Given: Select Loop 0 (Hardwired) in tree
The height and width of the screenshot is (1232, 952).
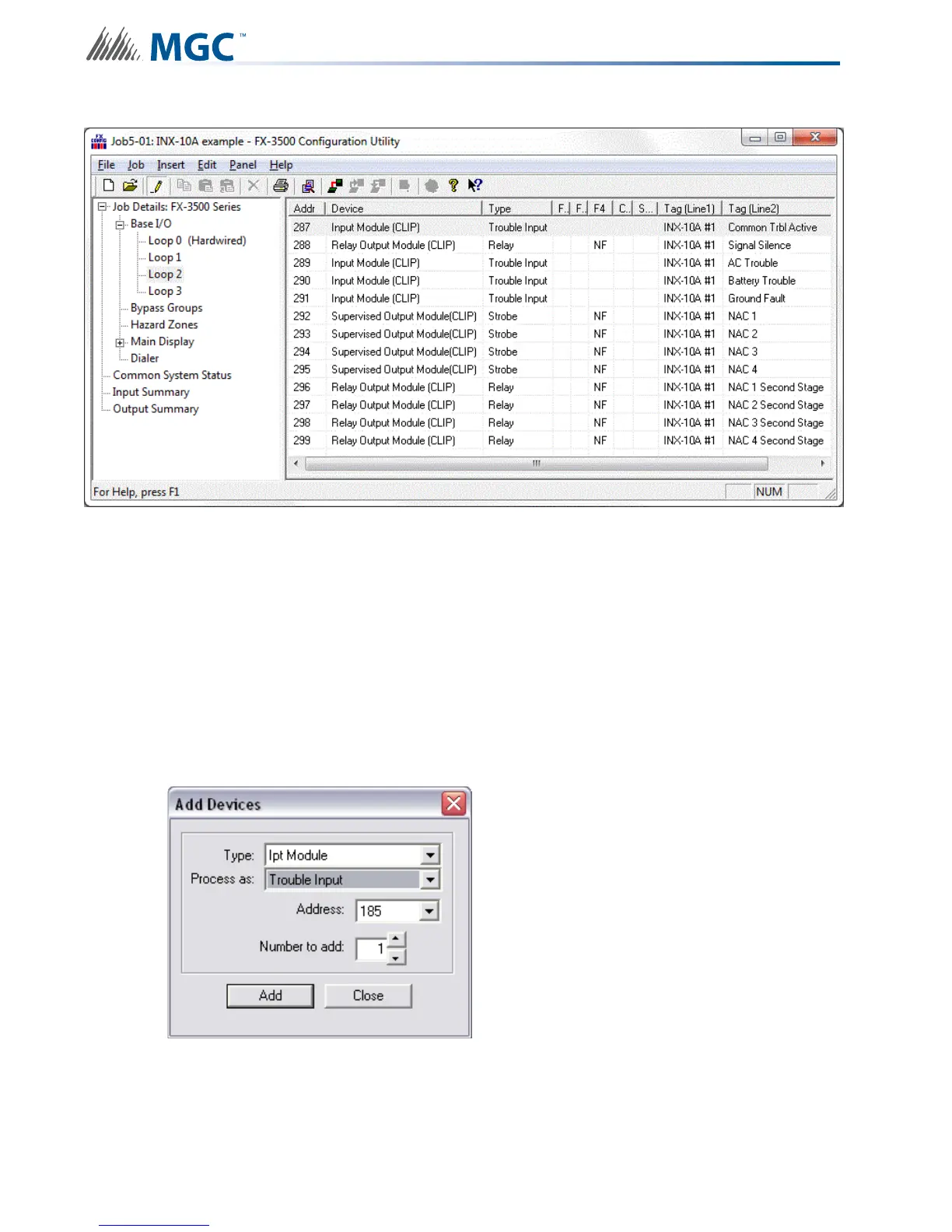Looking at the screenshot, I should pos(197,240).
